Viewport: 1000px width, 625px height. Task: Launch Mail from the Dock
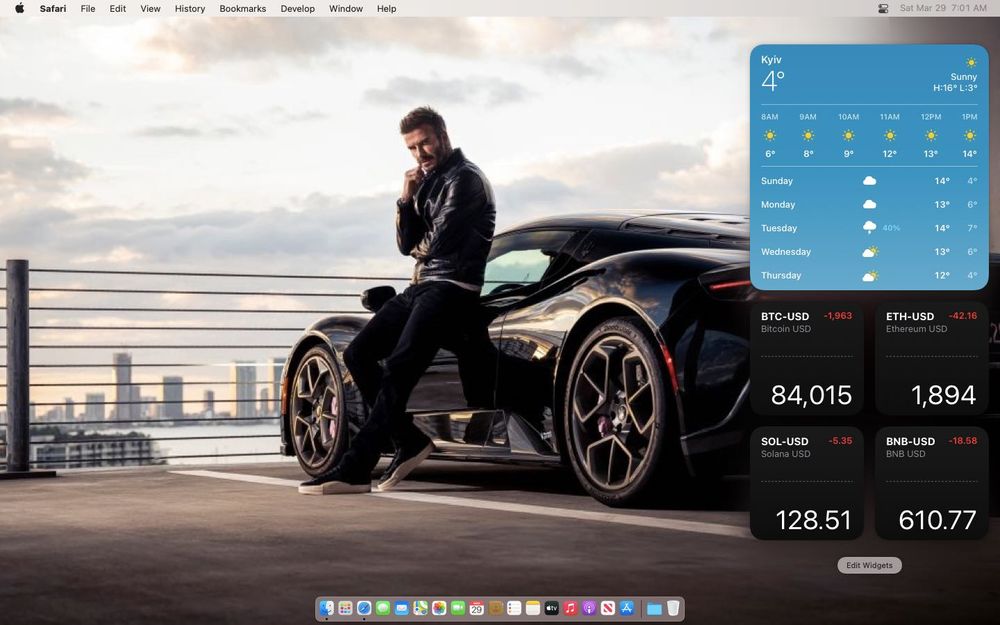coord(401,608)
